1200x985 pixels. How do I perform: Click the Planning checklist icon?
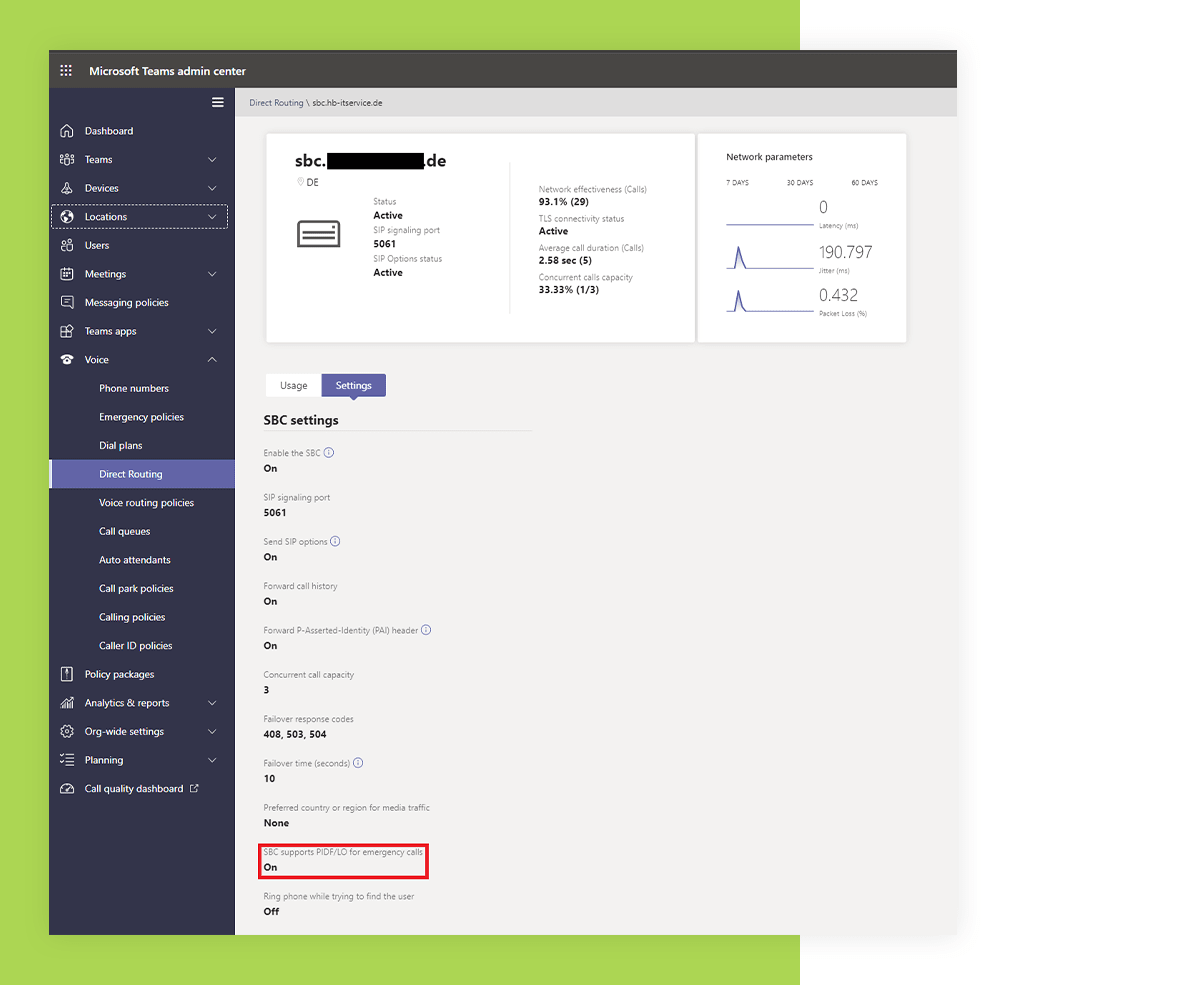click(67, 760)
